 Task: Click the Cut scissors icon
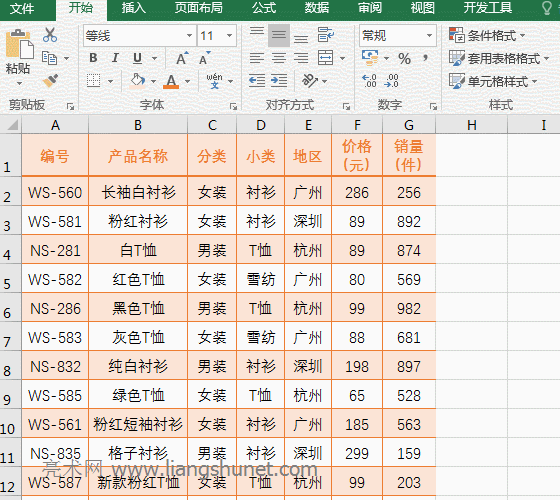pyautogui.click(x=50, y=35)
